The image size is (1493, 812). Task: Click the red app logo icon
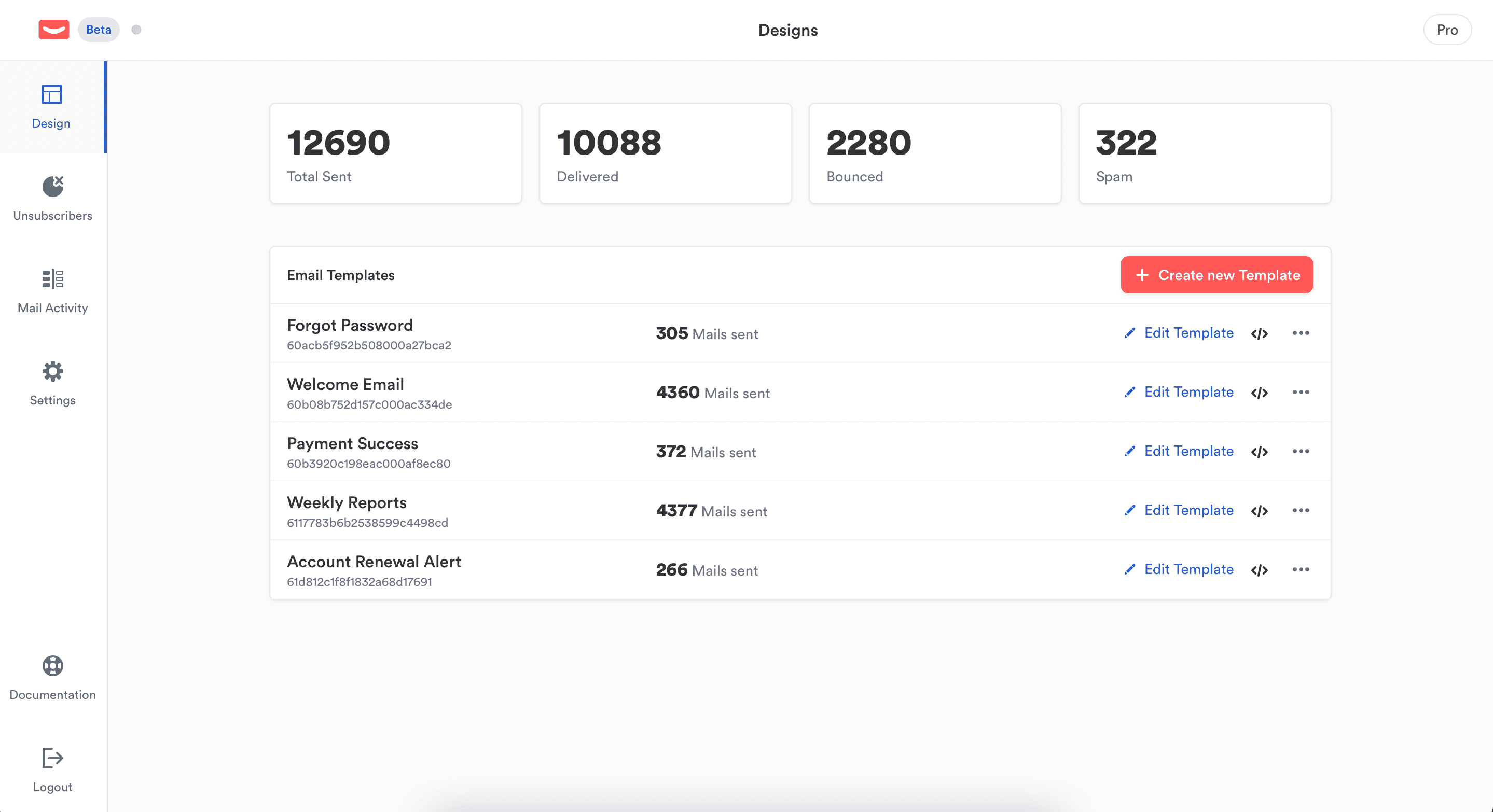53,30
